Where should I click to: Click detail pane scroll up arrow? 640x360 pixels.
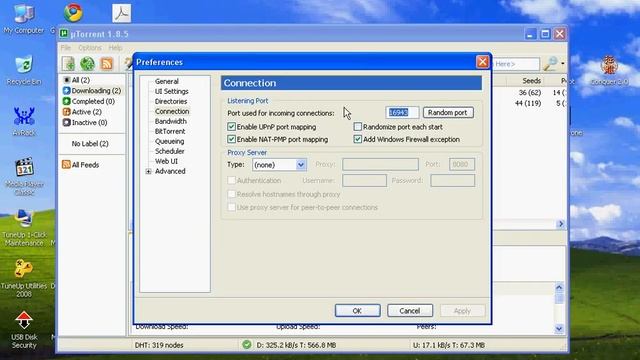[x=559, y=287]
